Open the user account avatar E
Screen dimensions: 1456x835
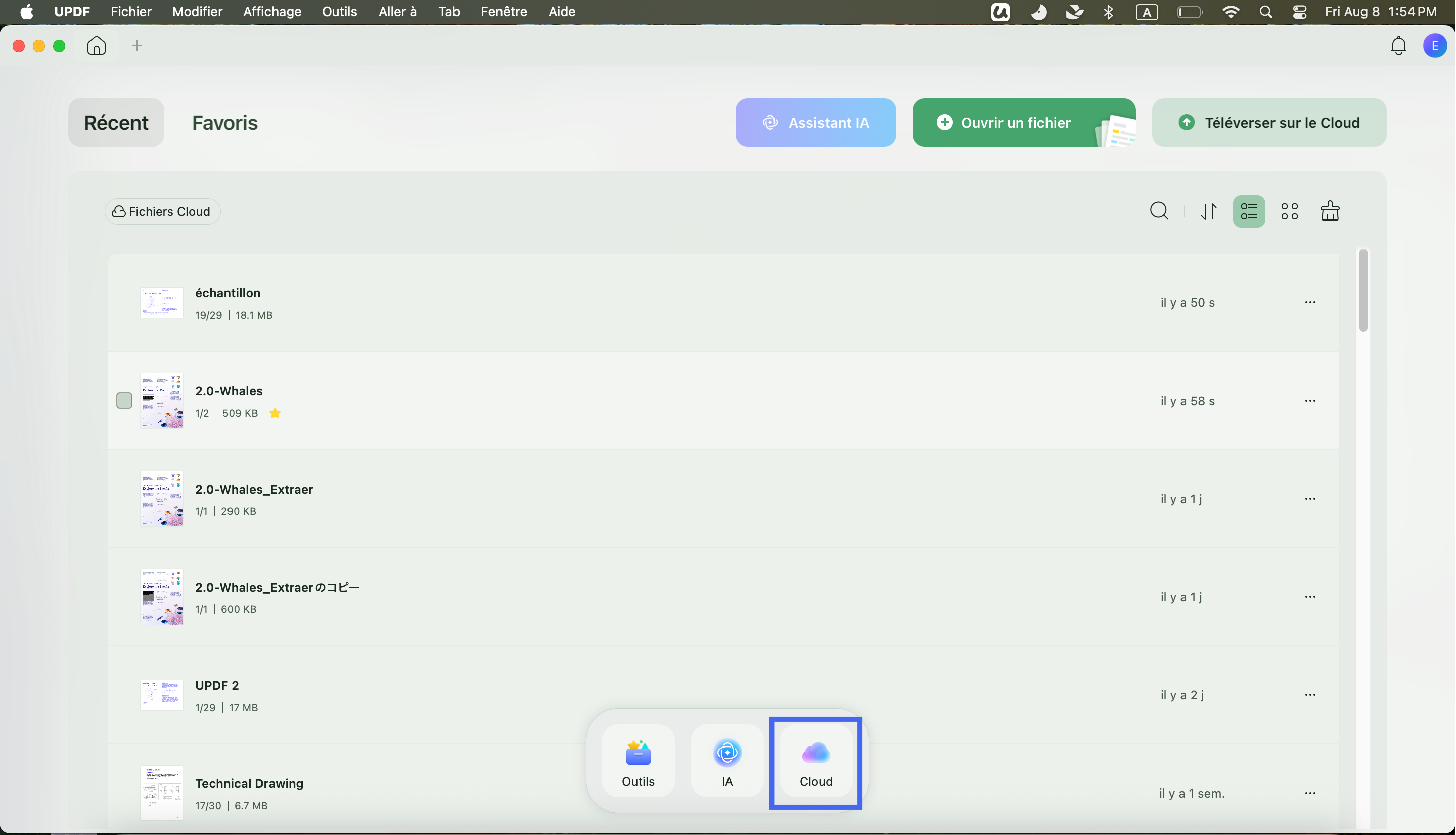pyautogui.click(x=1435, y=46)
